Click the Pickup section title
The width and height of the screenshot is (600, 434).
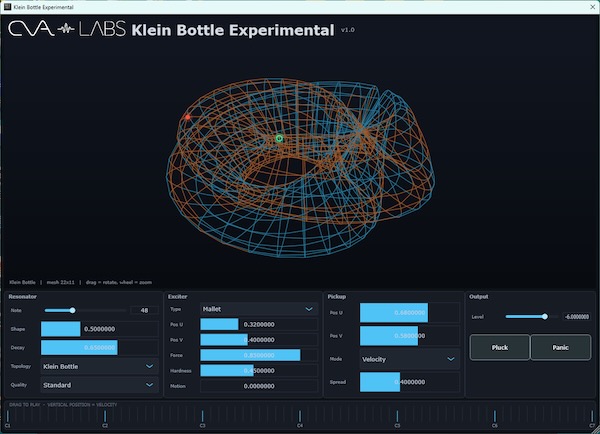(x=337, y=296)
